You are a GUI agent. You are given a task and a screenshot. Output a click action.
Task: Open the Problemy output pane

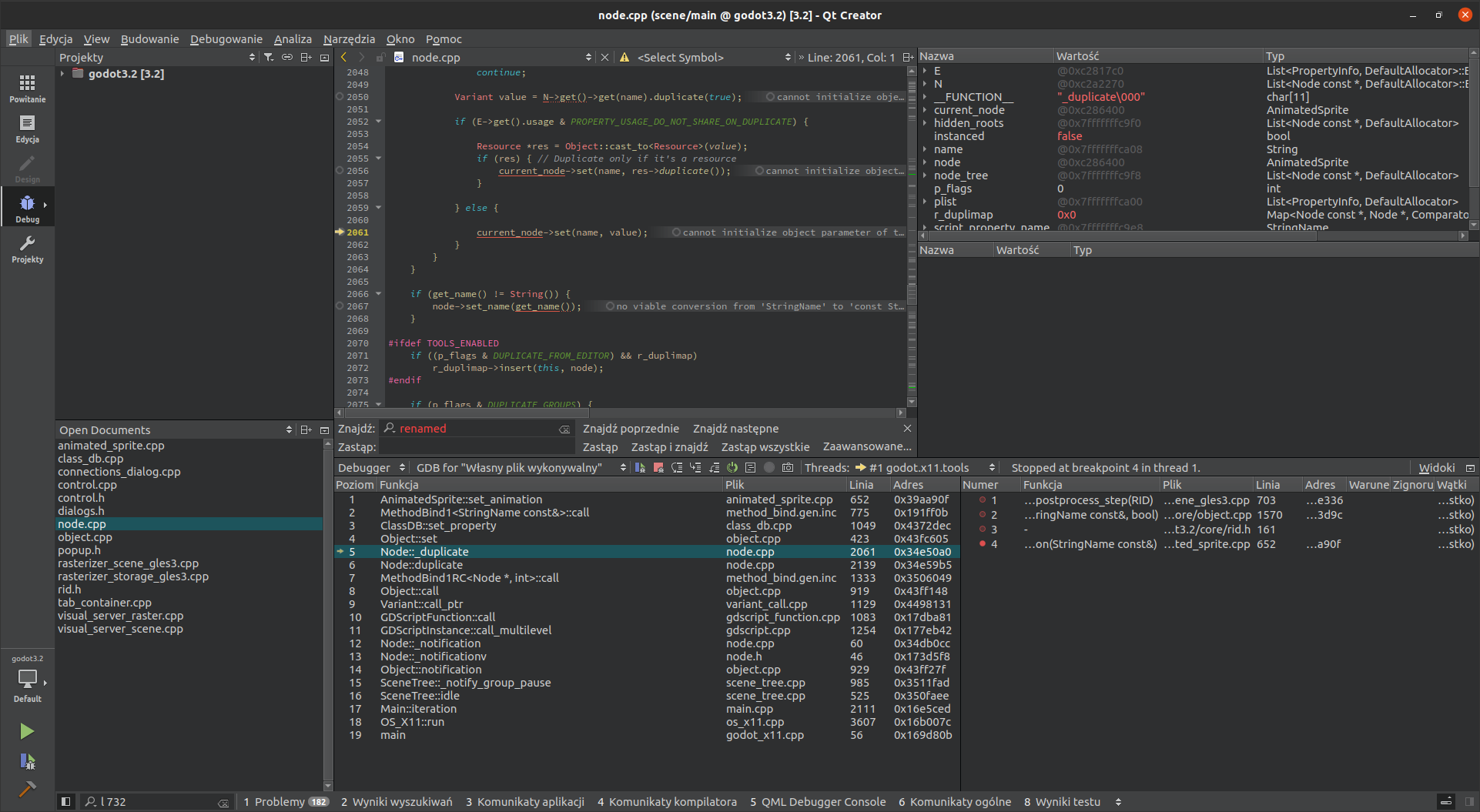pos(286,802)
